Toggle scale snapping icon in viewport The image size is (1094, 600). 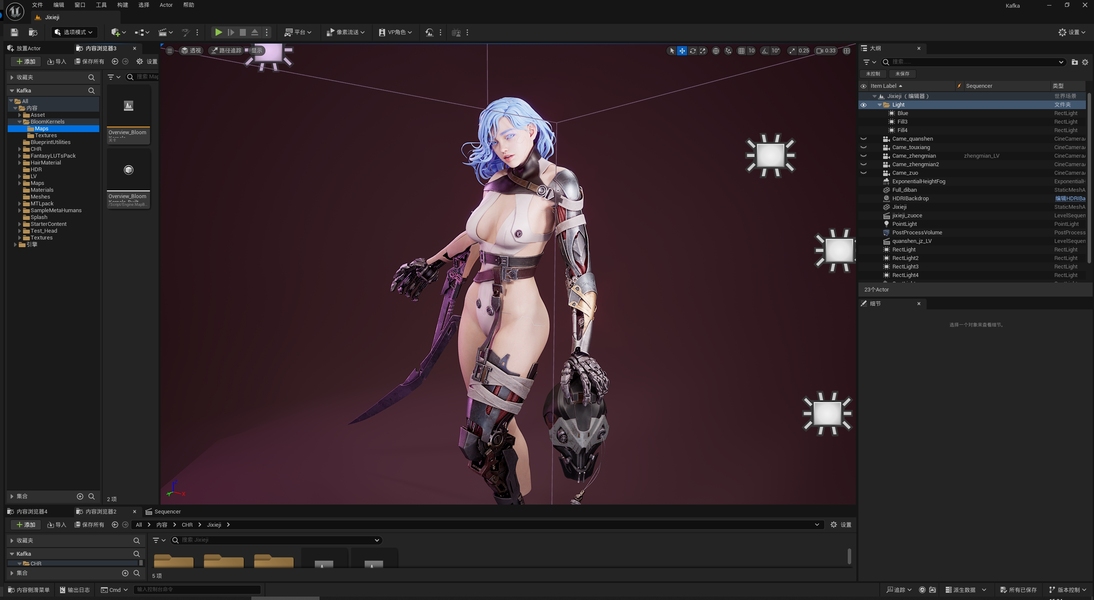click(x=792, y=50)
